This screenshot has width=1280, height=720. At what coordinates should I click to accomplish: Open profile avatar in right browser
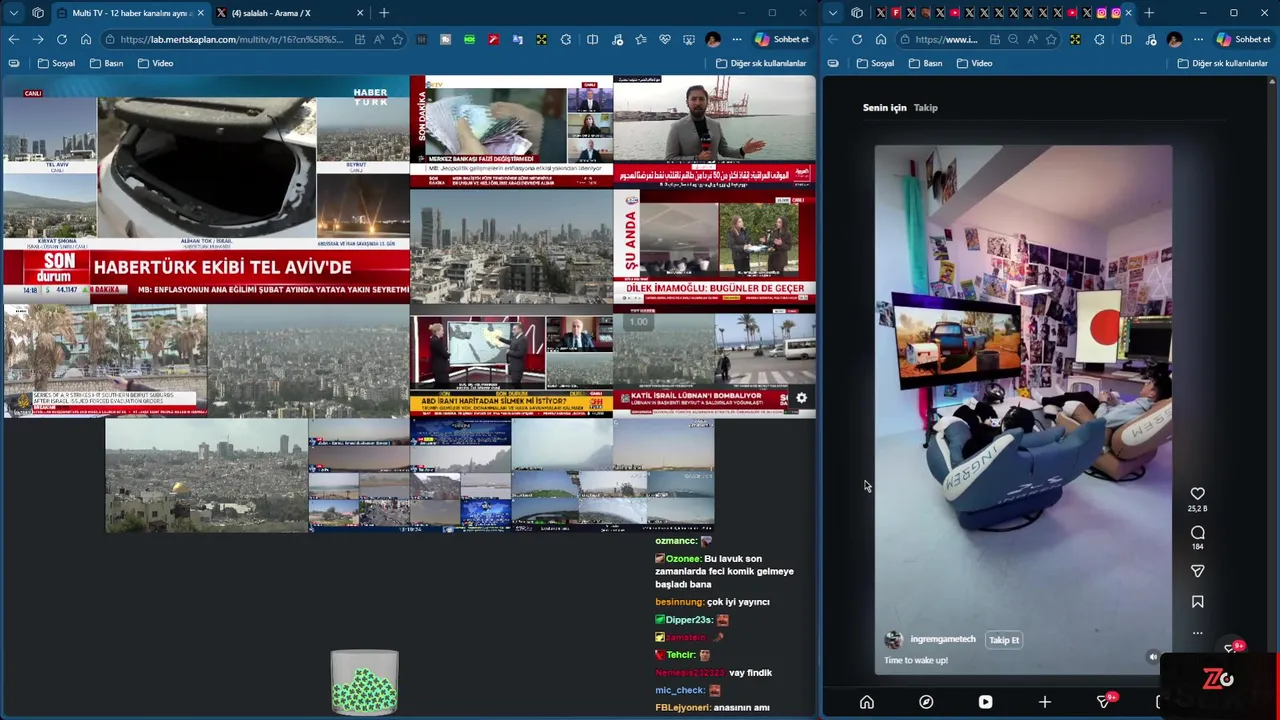[x=1174, y=39]
